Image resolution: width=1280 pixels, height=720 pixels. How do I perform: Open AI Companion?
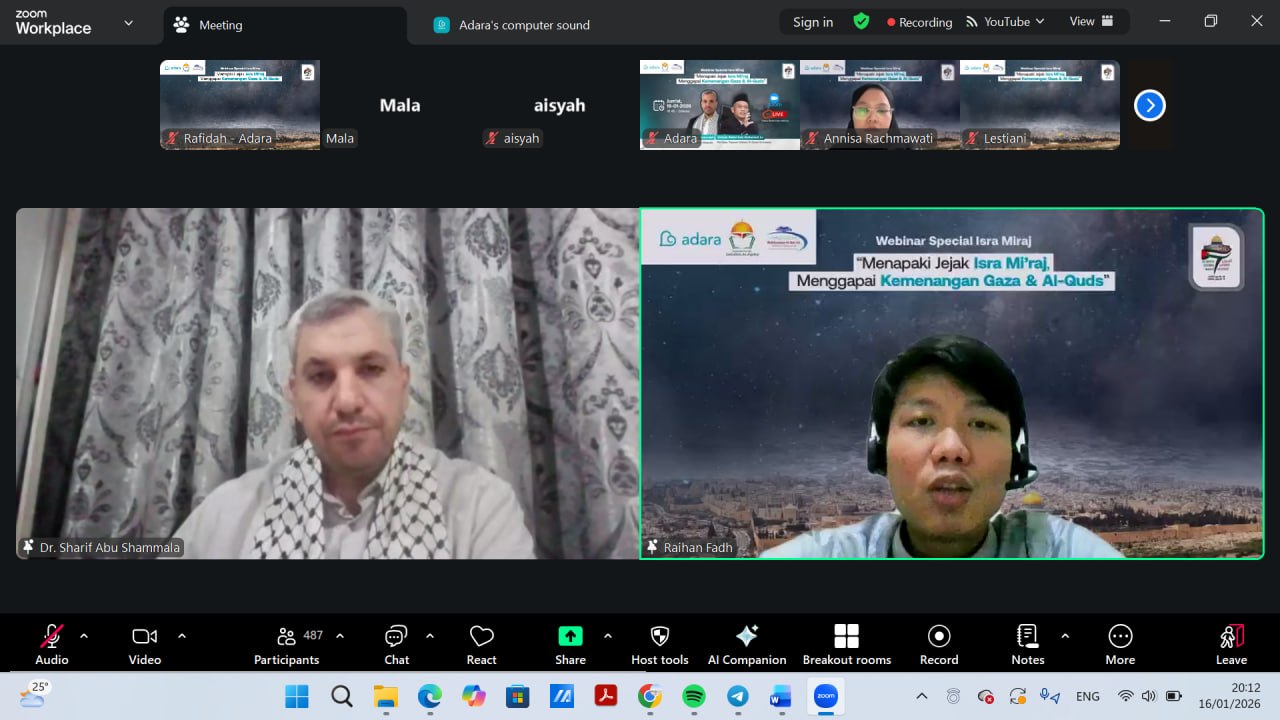[746, 644]
